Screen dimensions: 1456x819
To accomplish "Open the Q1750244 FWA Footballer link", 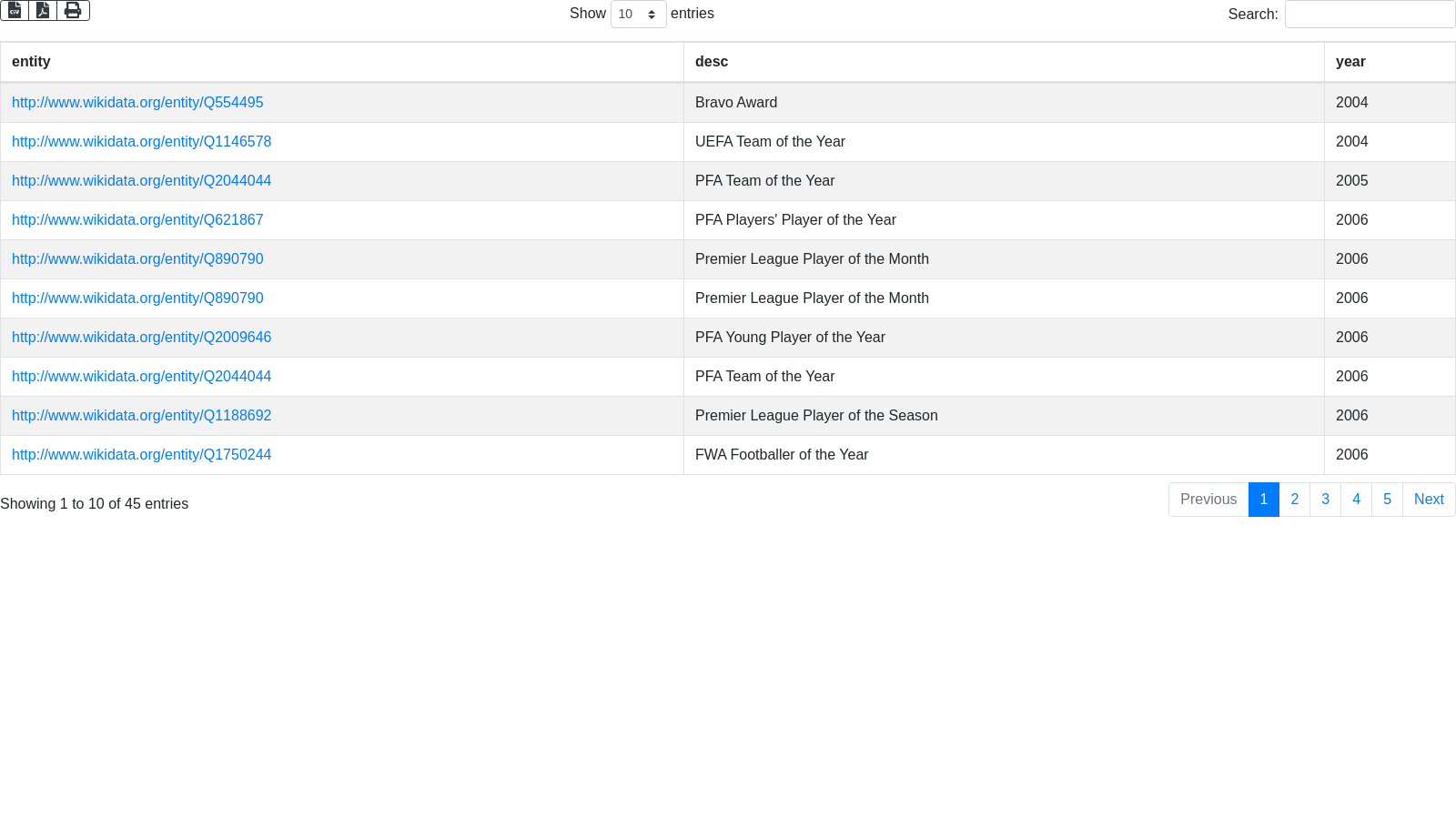I will (x=141, y=455).
